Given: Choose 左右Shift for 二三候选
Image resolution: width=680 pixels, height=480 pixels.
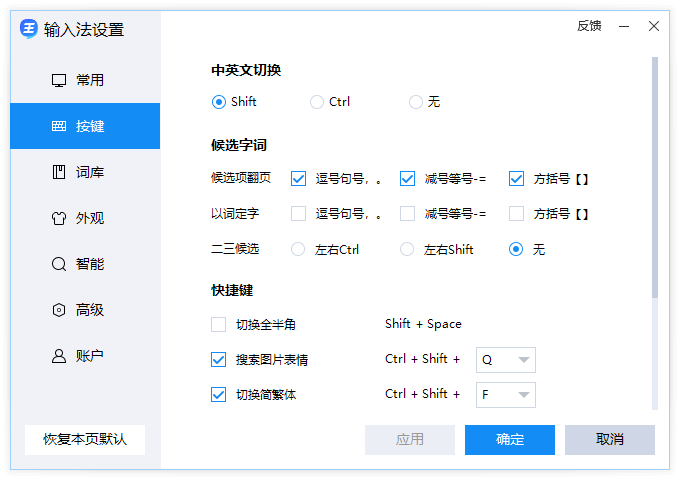Looking at the screenshot, I should coord(407,249).
